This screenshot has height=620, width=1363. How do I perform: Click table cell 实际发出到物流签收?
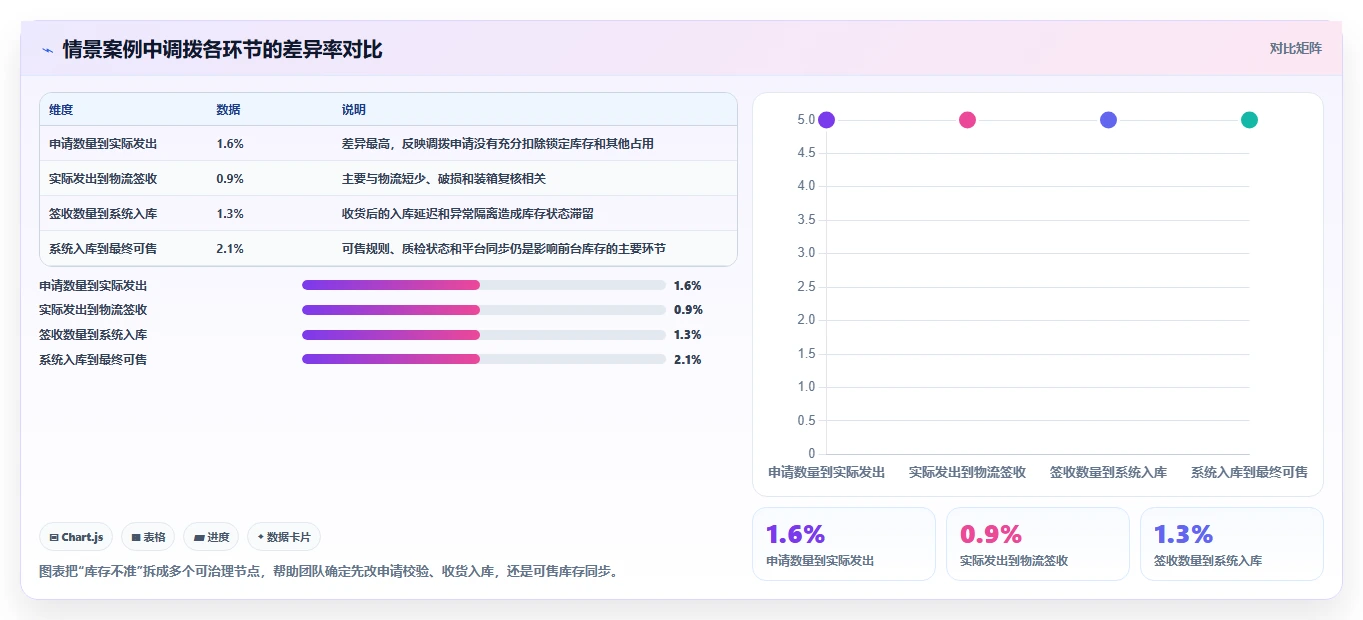click(x=103, y=179)
